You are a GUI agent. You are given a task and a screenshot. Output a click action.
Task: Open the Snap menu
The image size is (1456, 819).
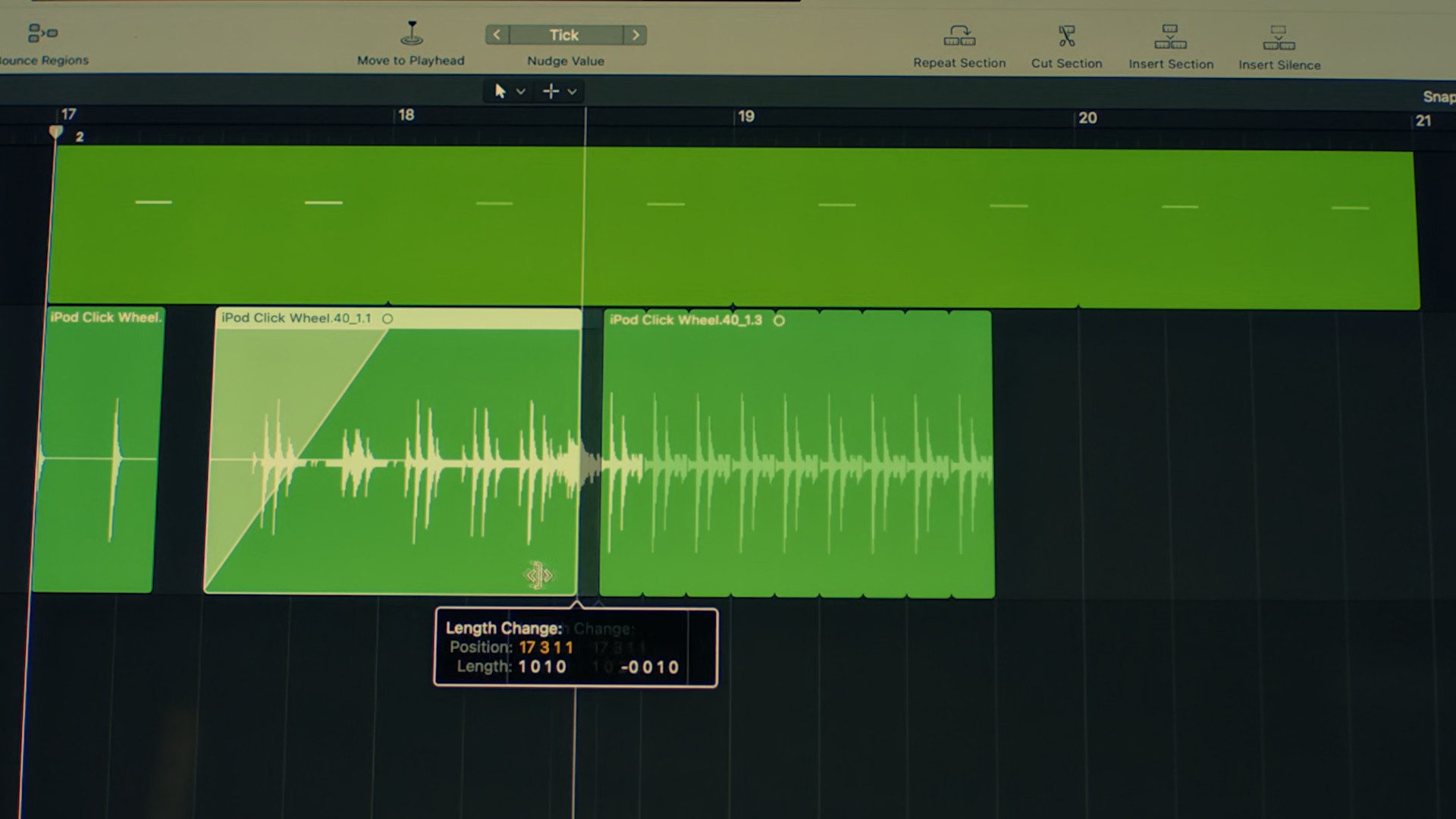pyautogui.click(x=1439, y=97)
